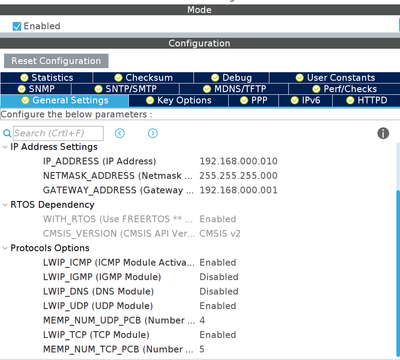
Task: Edit MEMP_NUM_TCP_PCB value 5
Action: (x=202, y=349)
